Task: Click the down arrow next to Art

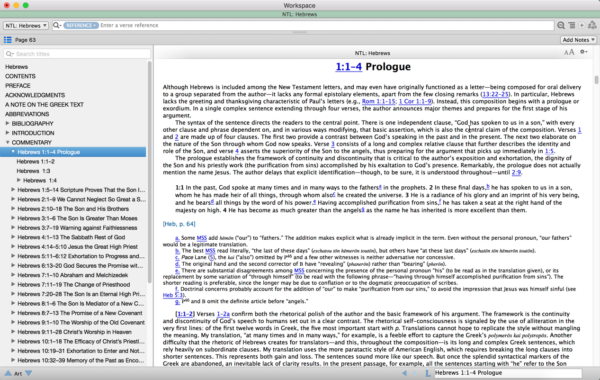Action: (29, 373)
